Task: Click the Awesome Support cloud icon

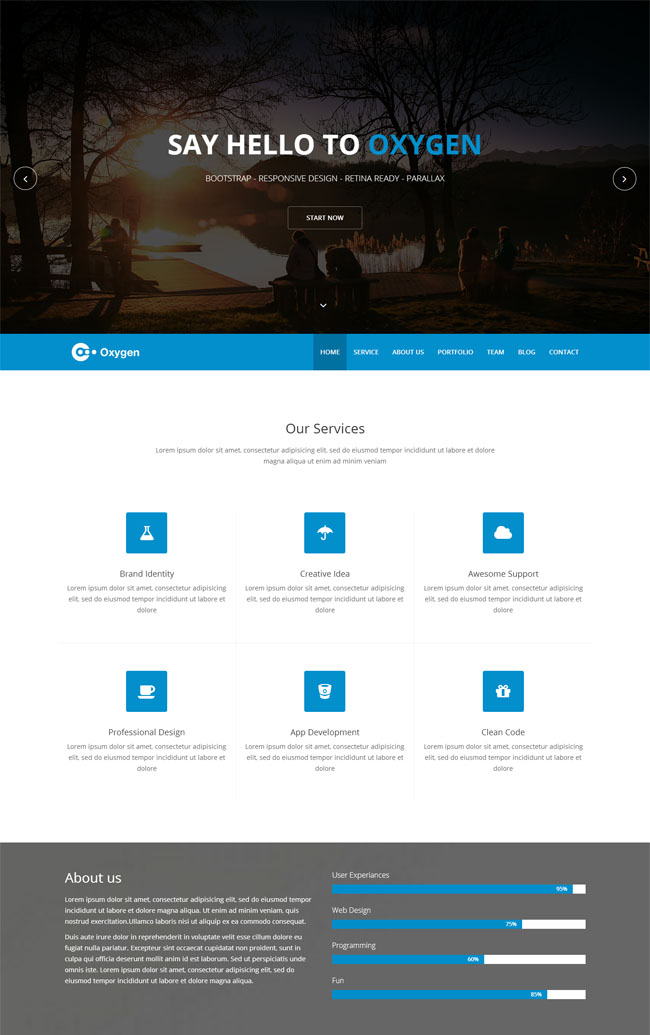Action: pos(503,533)
